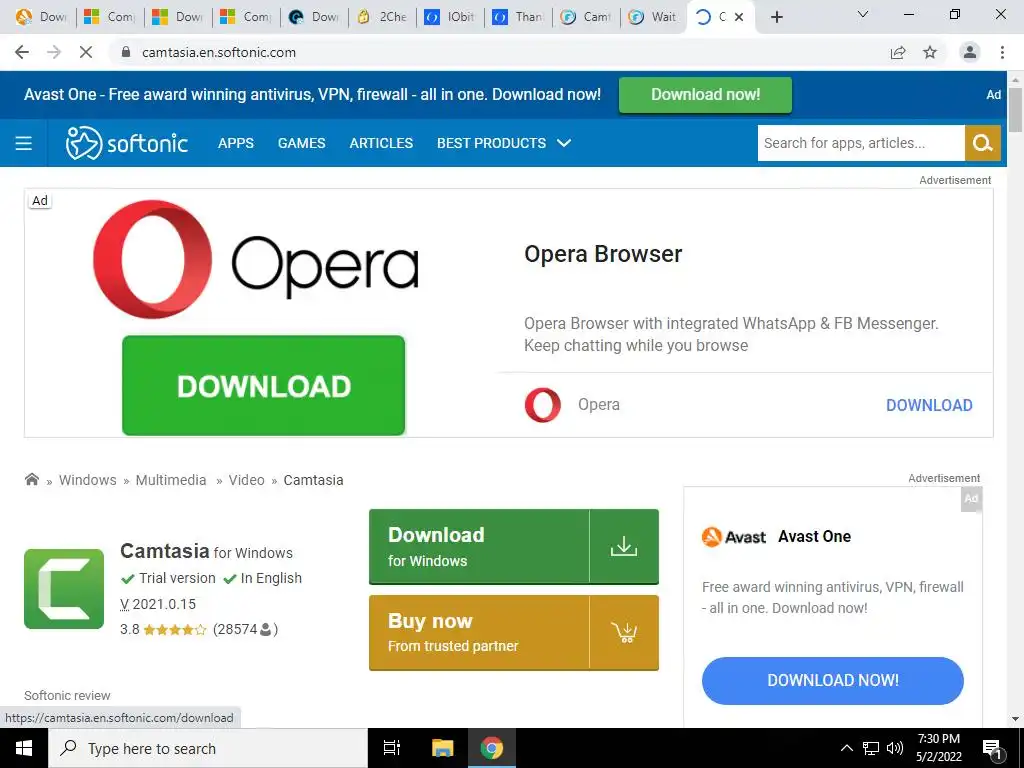Click the share page icon in address bar
1024x768 pixels.
(x=898, y=52)
